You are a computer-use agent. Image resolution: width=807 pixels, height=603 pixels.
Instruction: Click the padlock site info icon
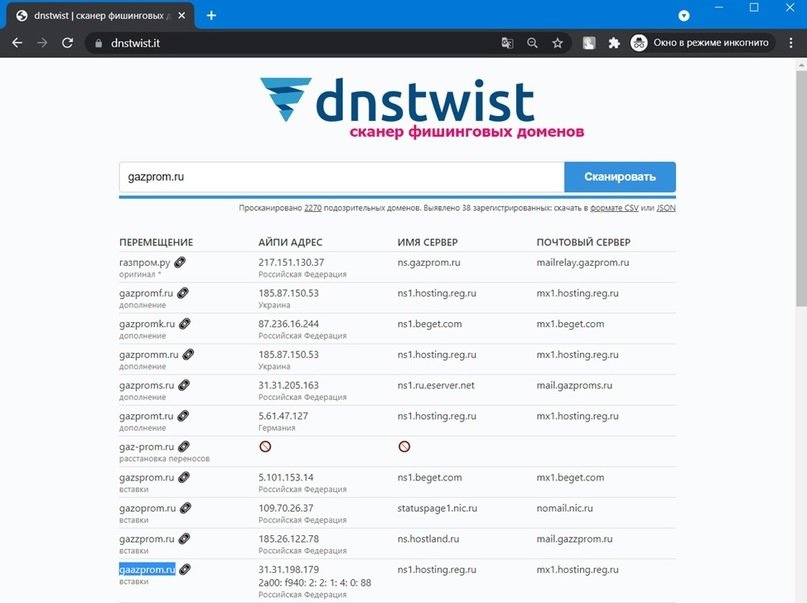click(x=98, y=44)
